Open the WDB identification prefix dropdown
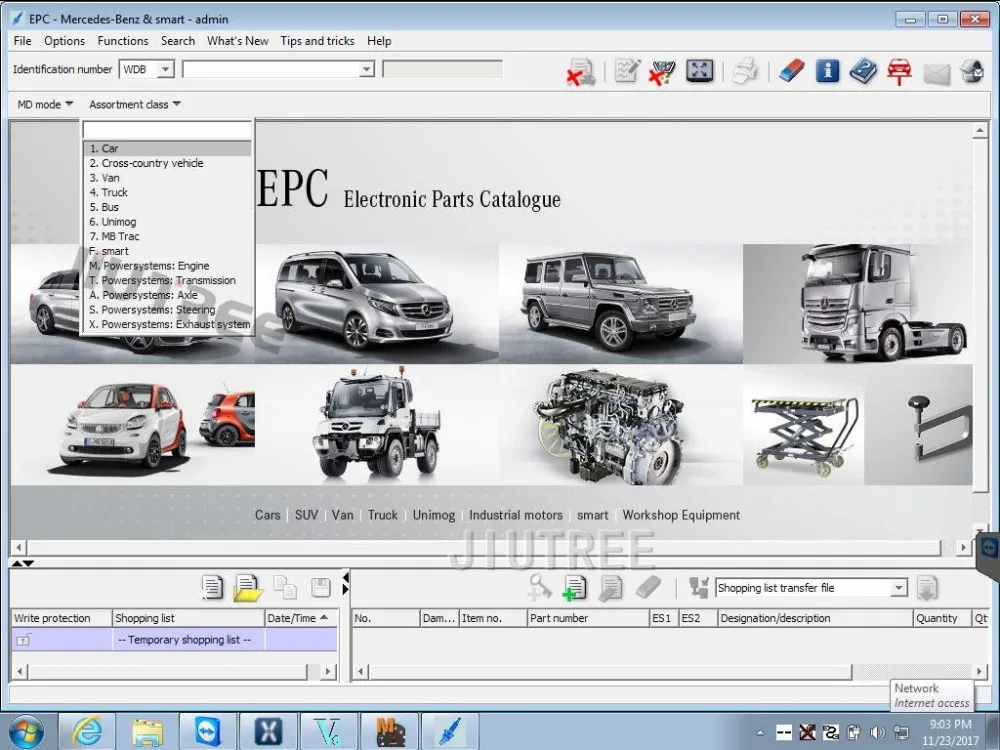The height and width of the screenshot is (750, 1000). 165,70
